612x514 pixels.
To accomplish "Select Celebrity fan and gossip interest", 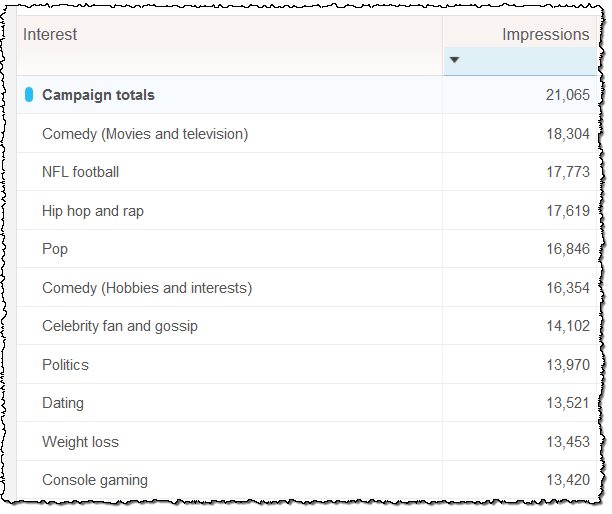I will pyautogui.click(x=120, y=326).
